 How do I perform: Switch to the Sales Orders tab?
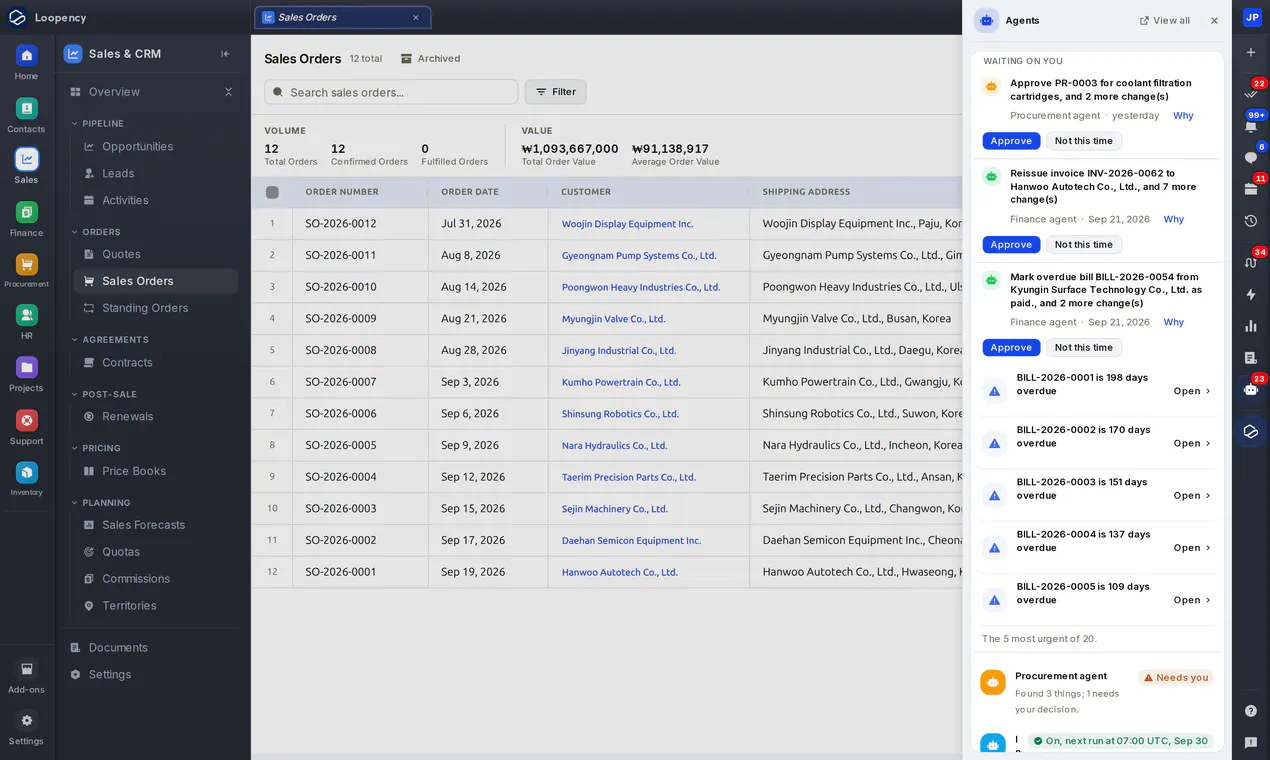(343, 17)
